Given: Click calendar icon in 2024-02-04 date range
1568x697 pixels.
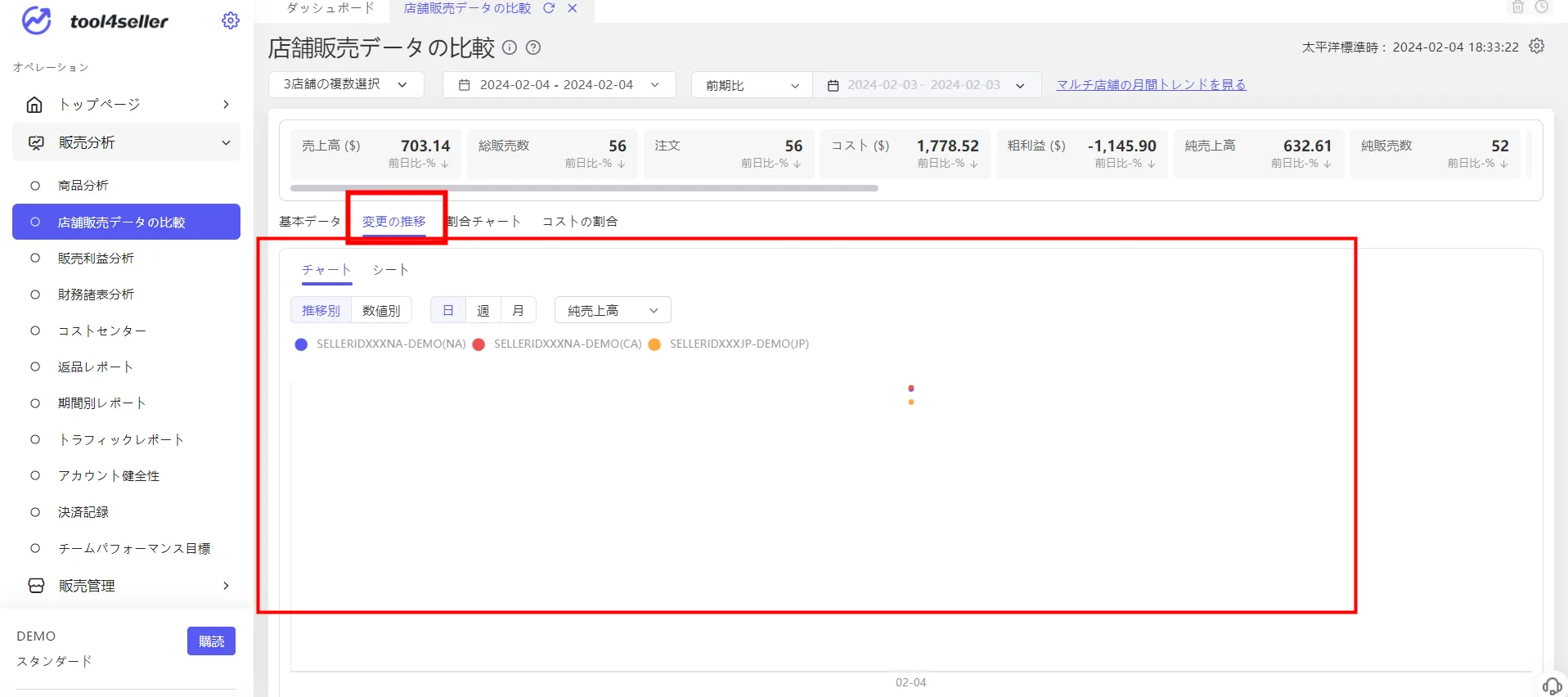Looking at the screenshot, I should tap(464, 85).
